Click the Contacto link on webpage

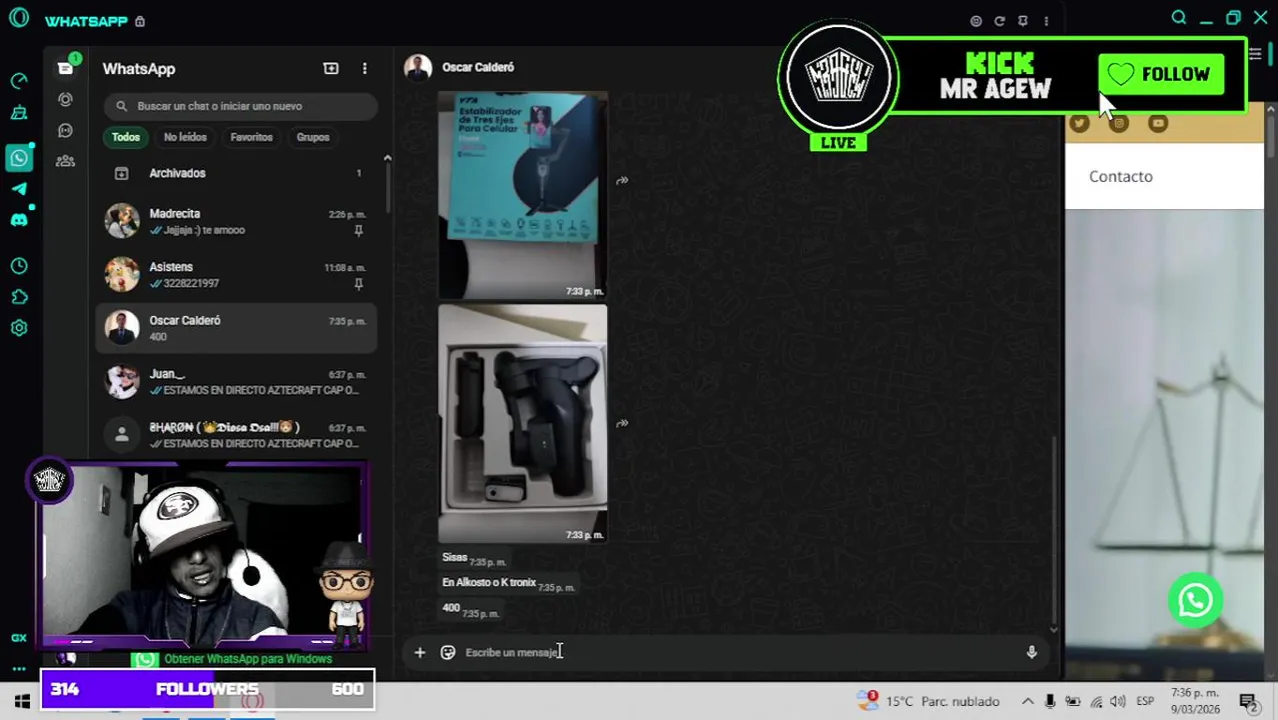coord(1120,176)
